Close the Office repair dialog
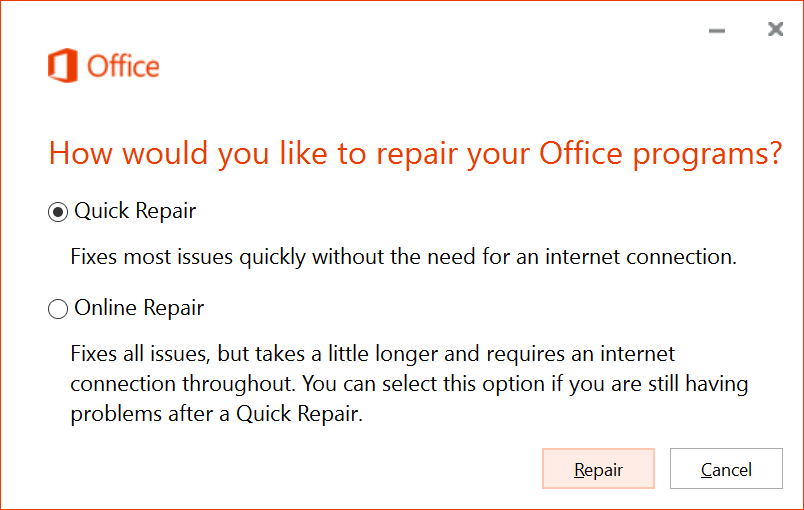The height and width of the screenshot is (510, 804). point(775,30)
